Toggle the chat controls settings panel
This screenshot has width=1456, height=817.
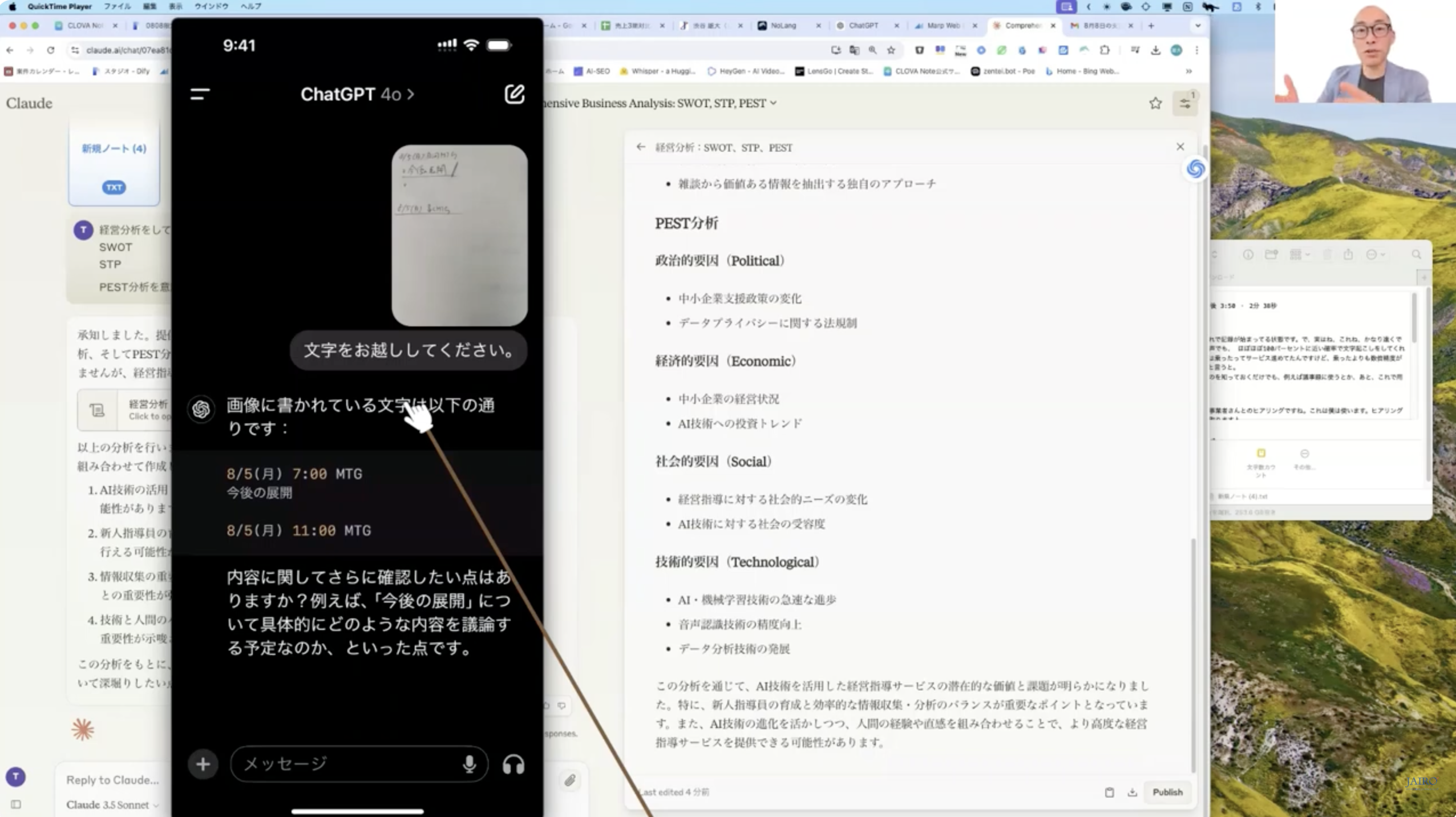click(1185, 103)
